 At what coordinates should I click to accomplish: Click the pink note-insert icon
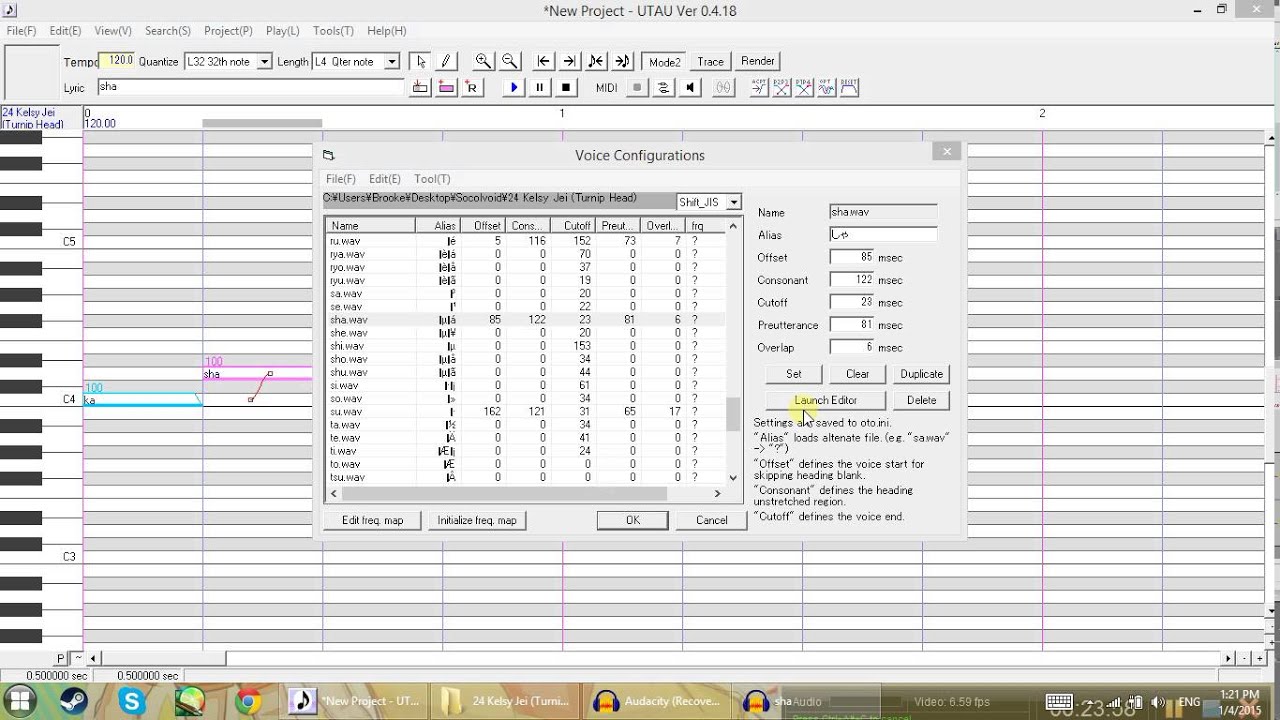pyautogui.click(x=446, y=88)
